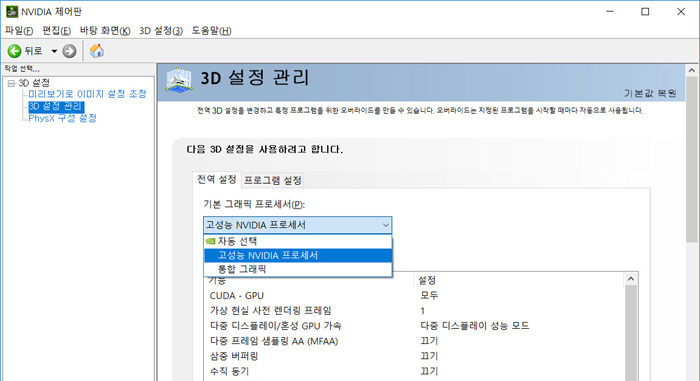The height and width of the screenshot is (381, 700).
Task: Click settings list scroll-up arrow
Action: pyautogui.click(x=631, y=279)
